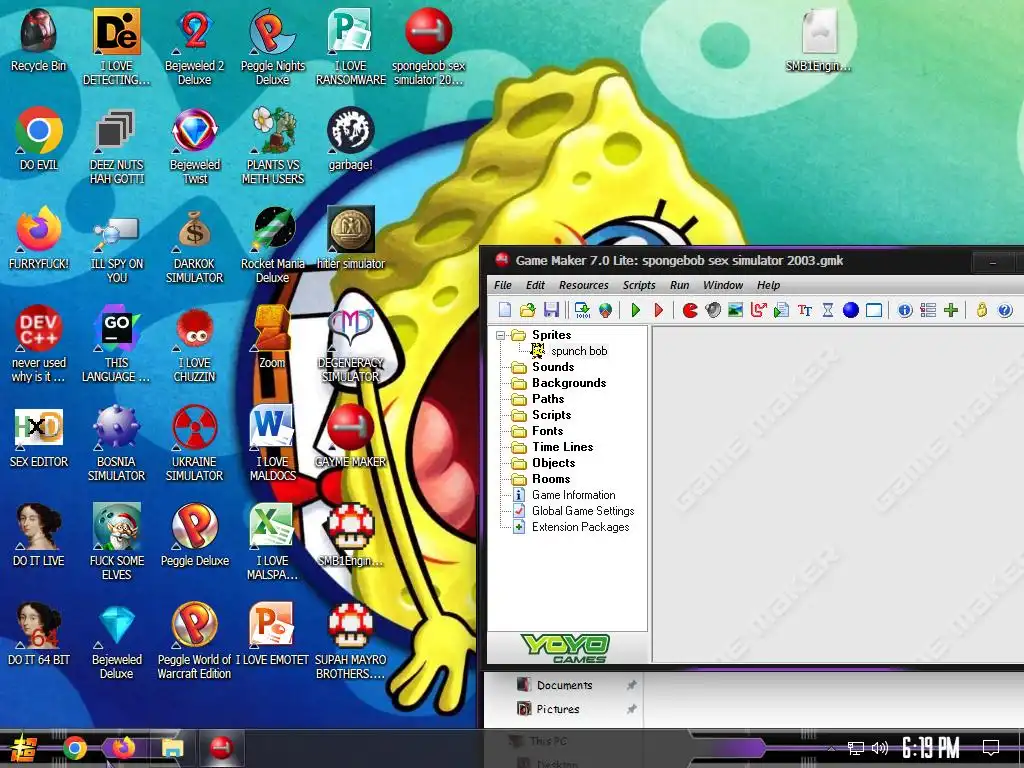
Task: Create a font with the TT icon
Action: click(805, 310)
